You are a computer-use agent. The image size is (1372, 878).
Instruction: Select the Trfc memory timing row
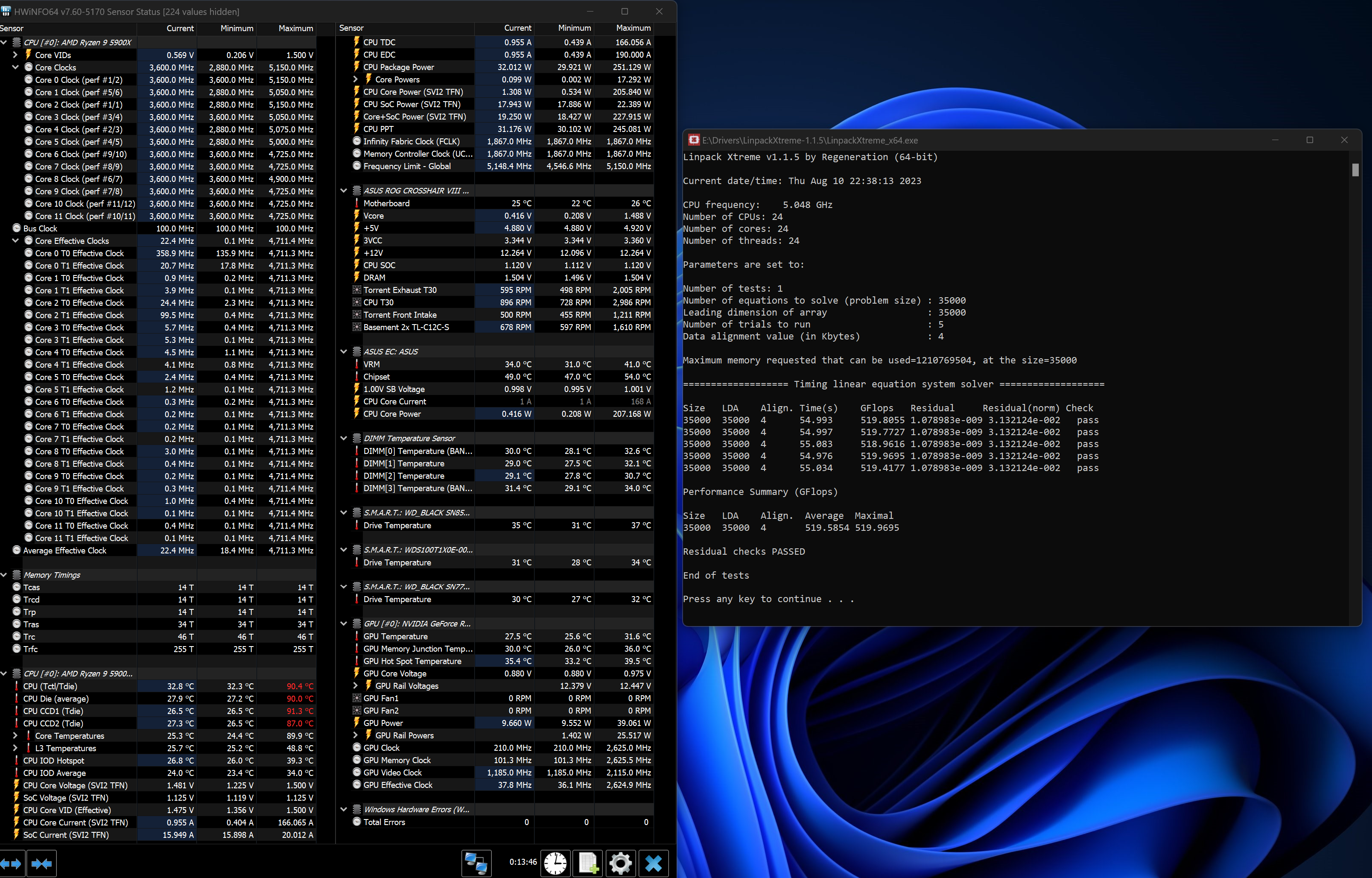[158, 649]
